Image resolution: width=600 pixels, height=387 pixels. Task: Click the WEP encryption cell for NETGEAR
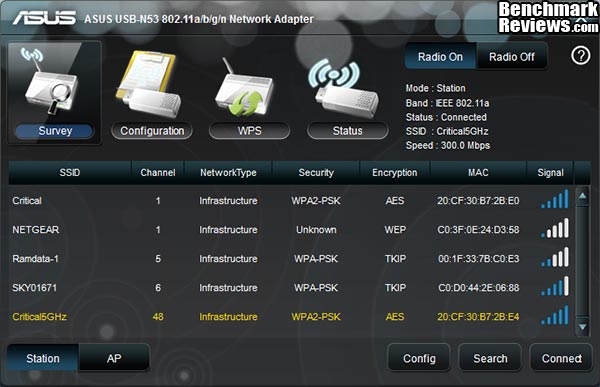pos(395,230)
